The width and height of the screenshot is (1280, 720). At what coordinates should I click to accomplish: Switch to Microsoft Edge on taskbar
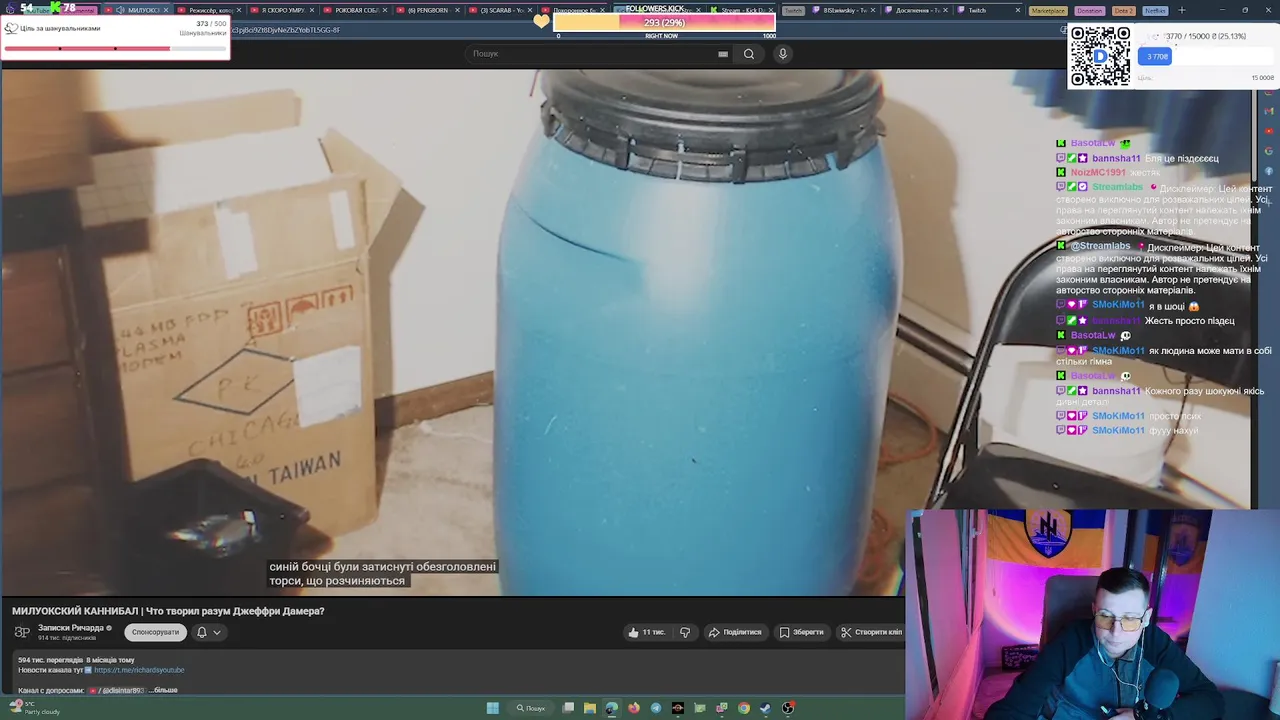tap(612, 708)
